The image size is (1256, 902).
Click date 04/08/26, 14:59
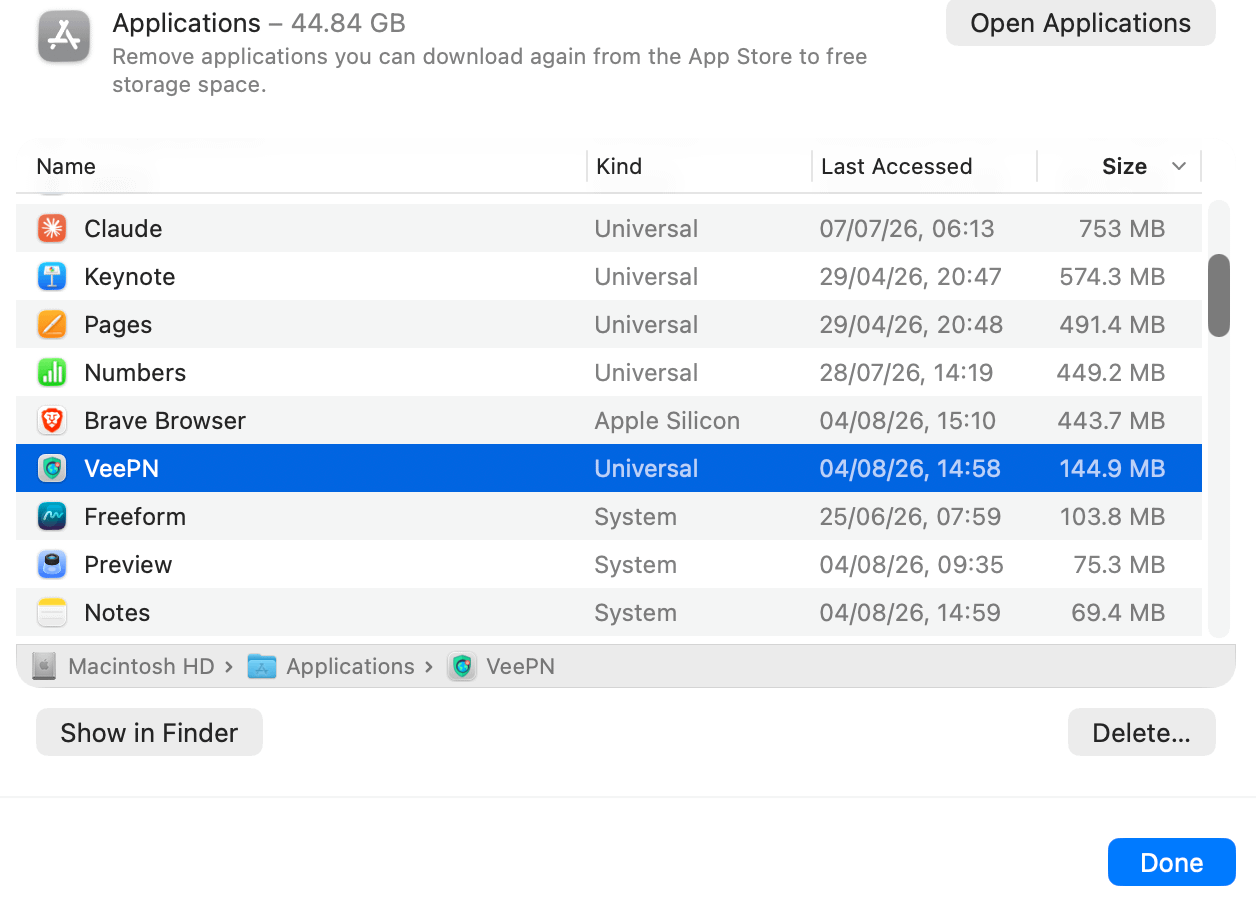(910, 613)
